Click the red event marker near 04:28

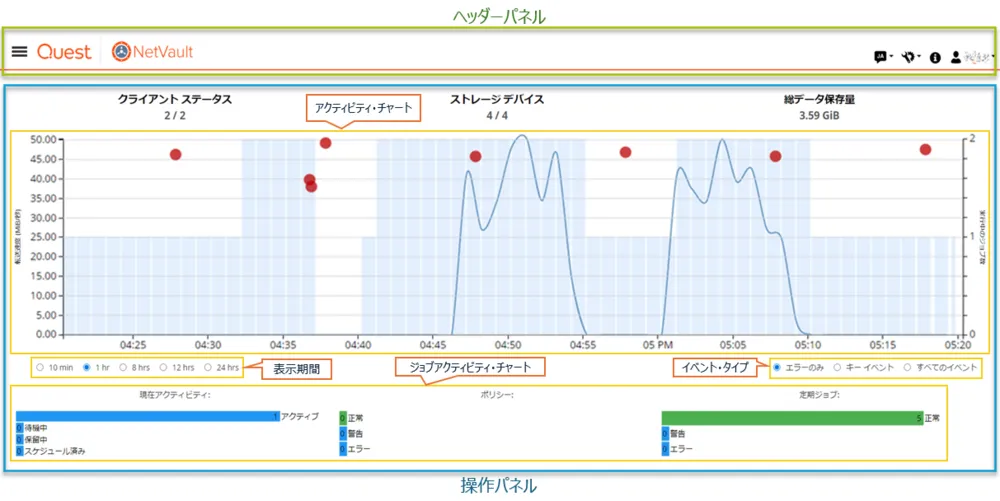coord(175,154)
